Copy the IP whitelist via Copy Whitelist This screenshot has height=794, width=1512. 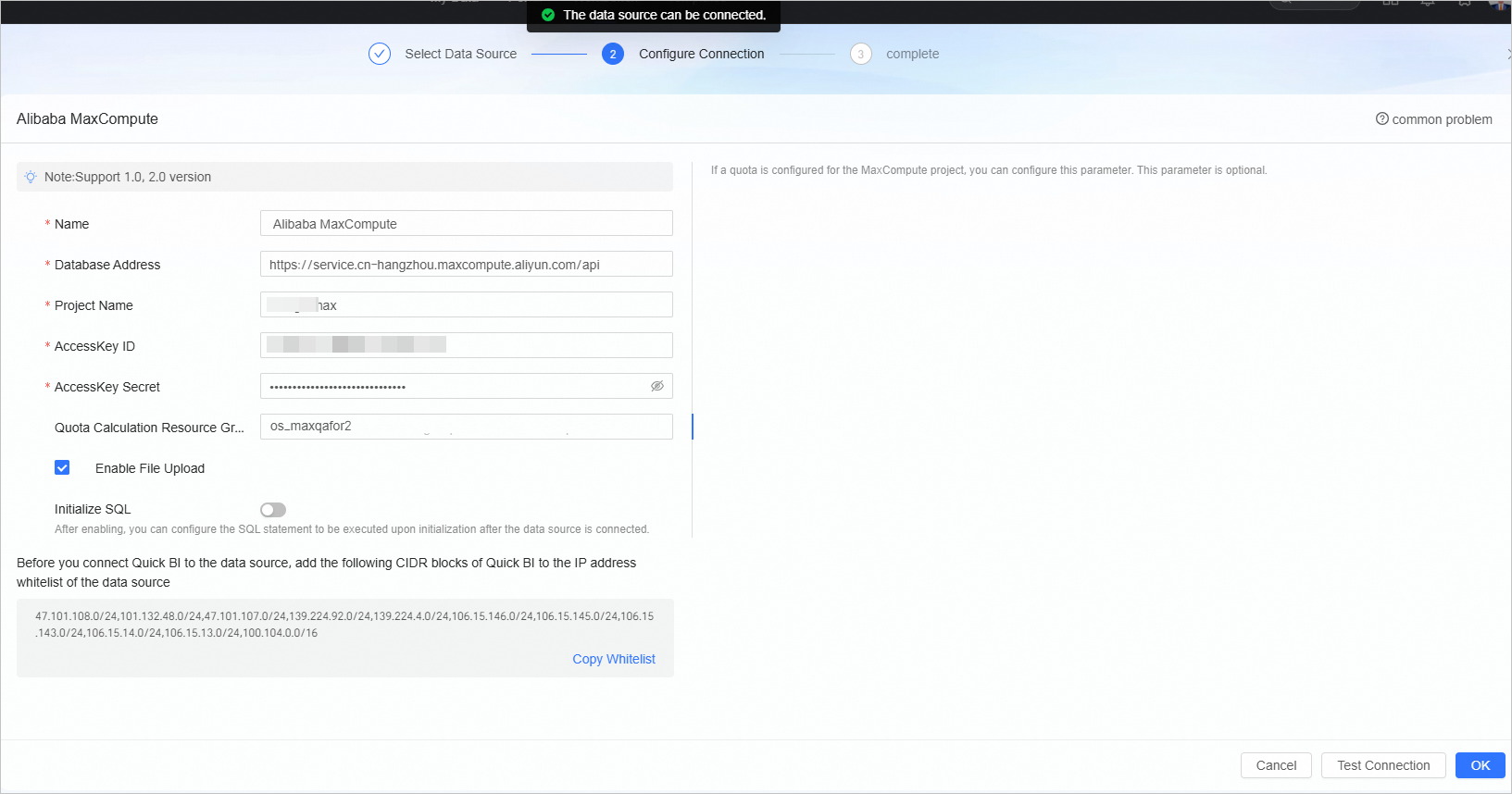[x=614, y=659]
